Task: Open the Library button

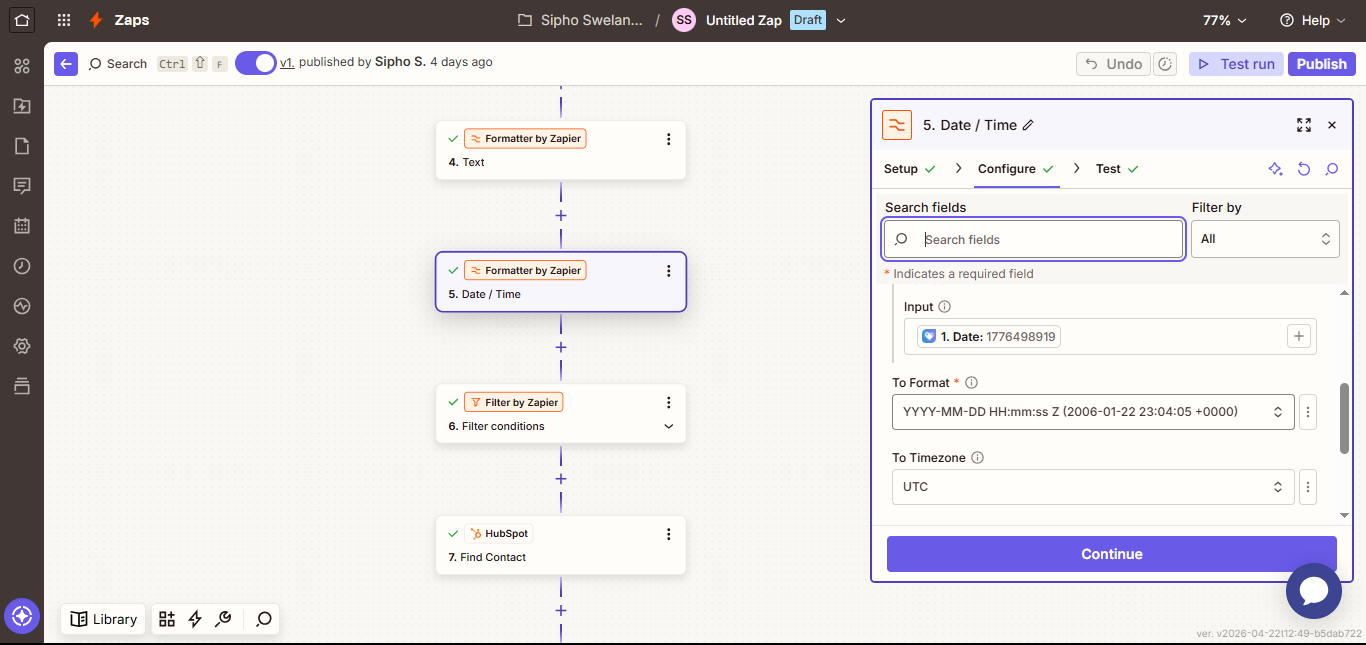Action: (103, 619)
